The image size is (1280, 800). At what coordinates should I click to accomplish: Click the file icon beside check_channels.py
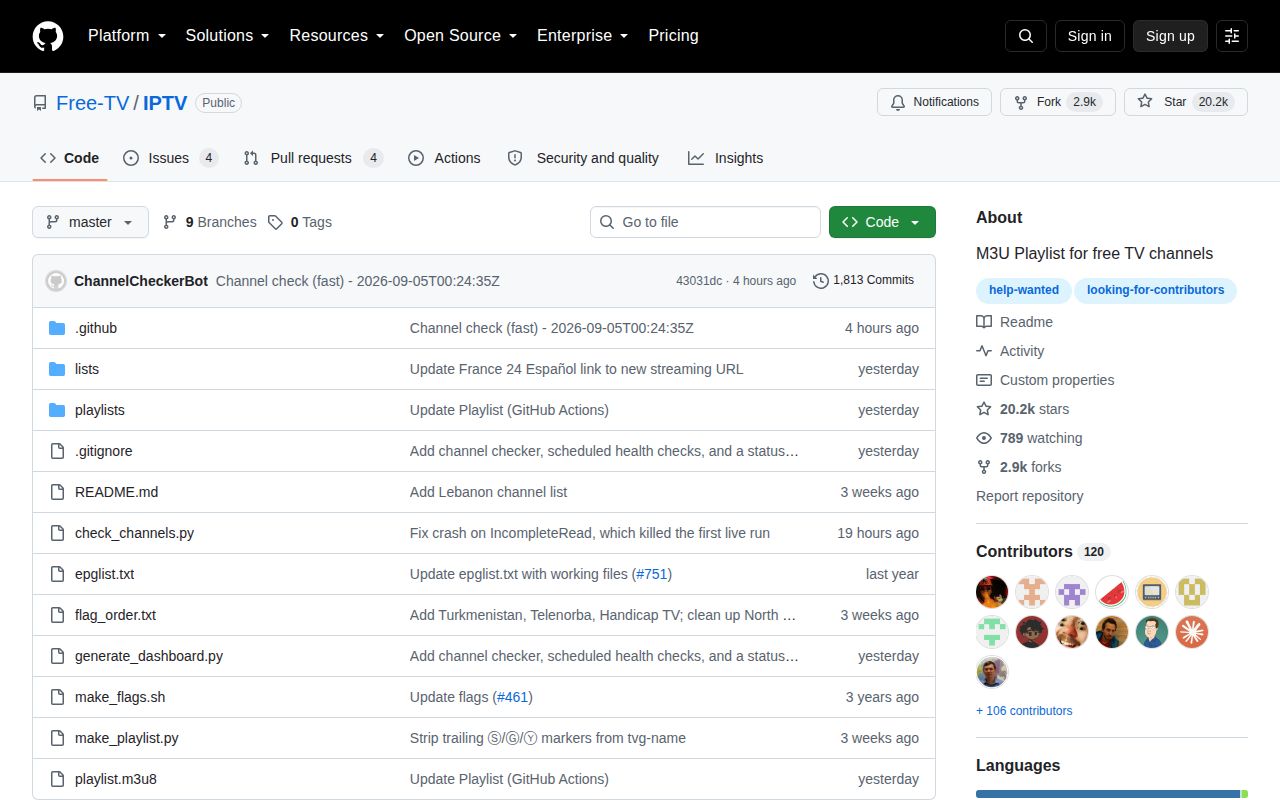coord(57,533)
